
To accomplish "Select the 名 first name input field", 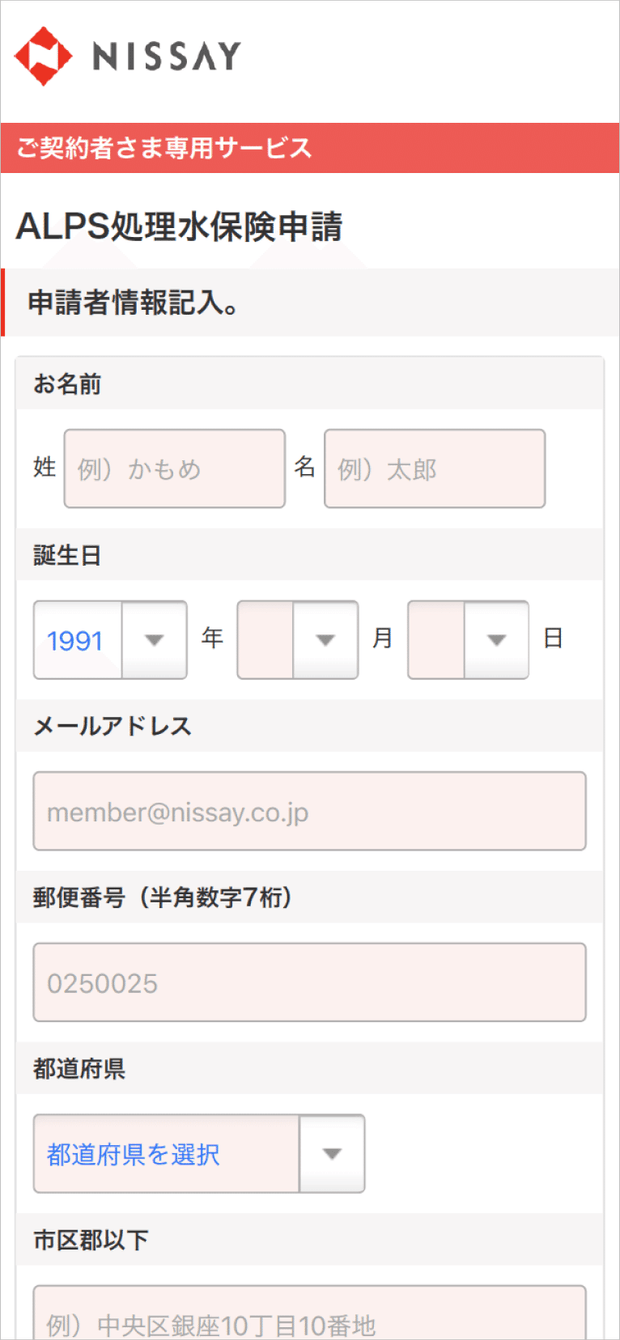I will coord(434,468).
